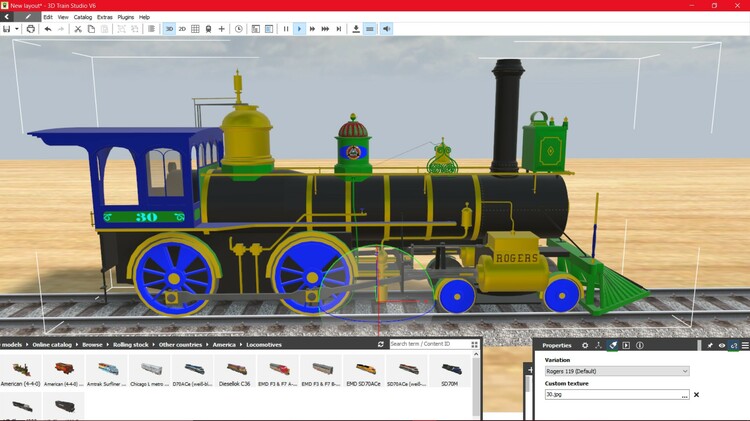Select the SD70M locomotive thumbnail
The height and width of the screenshot is (421, 750).
pyautogui.click(x=450, y=373)
